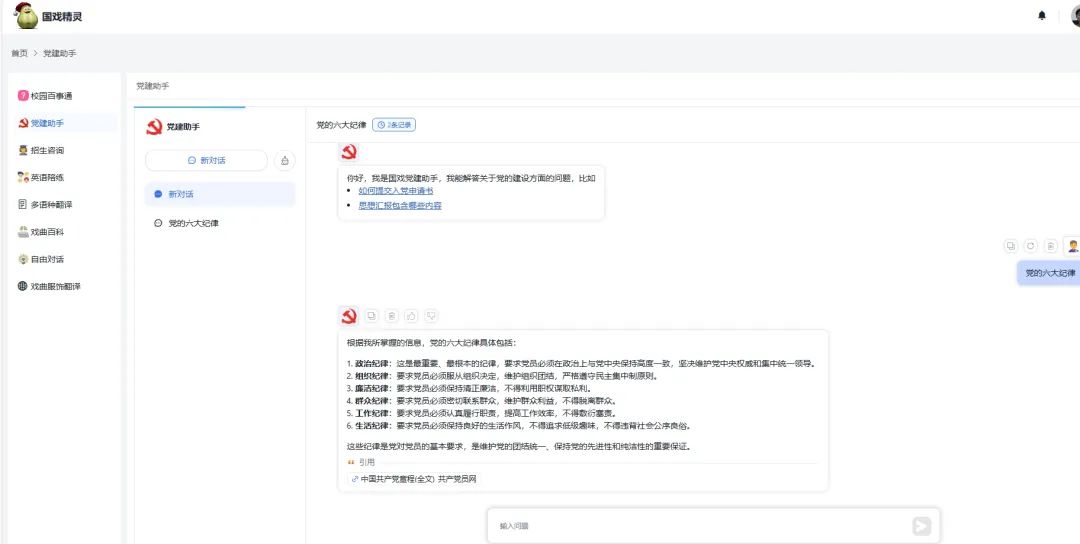Go to 首页 in the breadcrumb

(x=19, y=53)
